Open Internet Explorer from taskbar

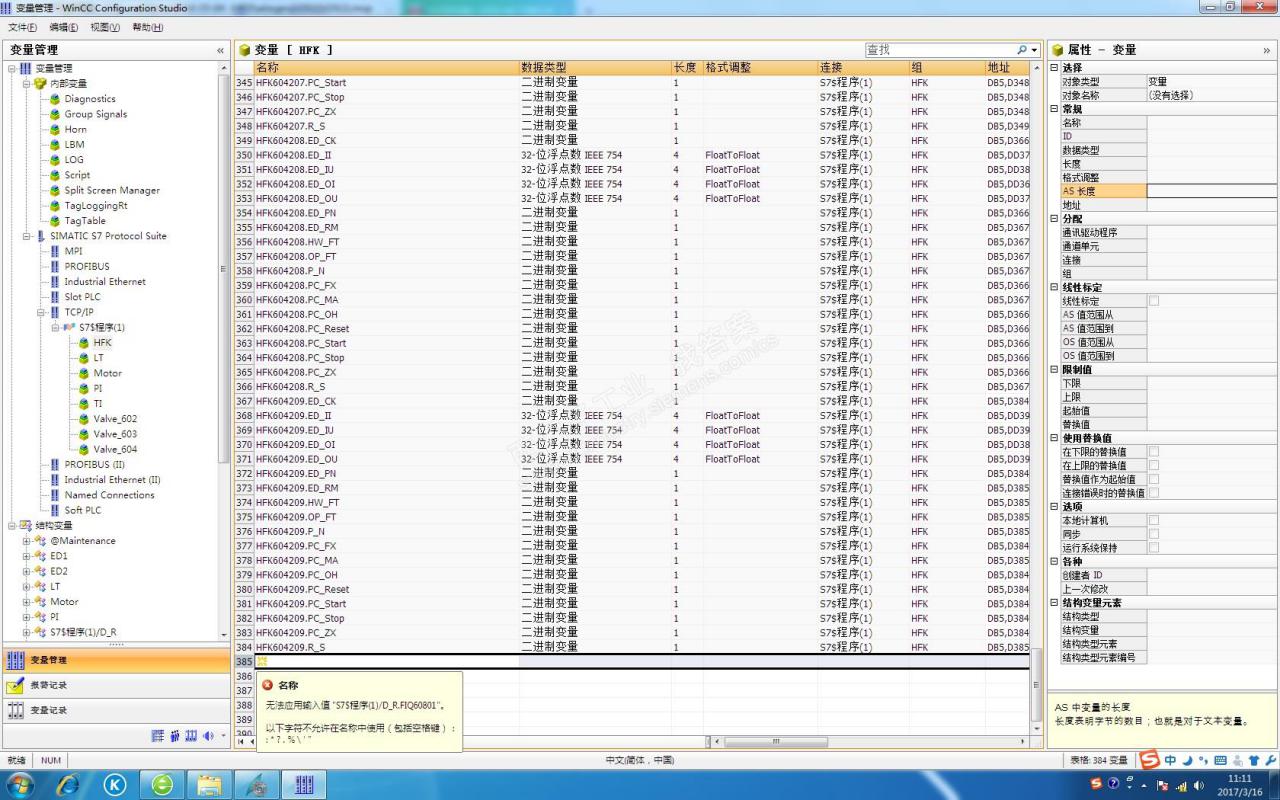67,785
